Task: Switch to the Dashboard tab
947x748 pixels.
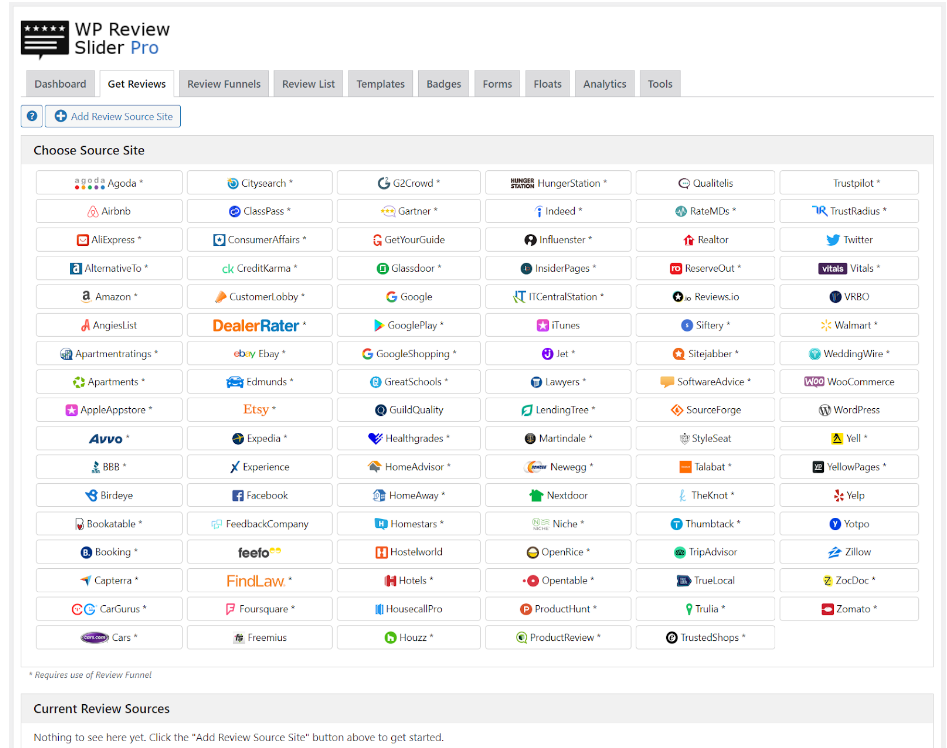Action: click(x=60, y=84)
